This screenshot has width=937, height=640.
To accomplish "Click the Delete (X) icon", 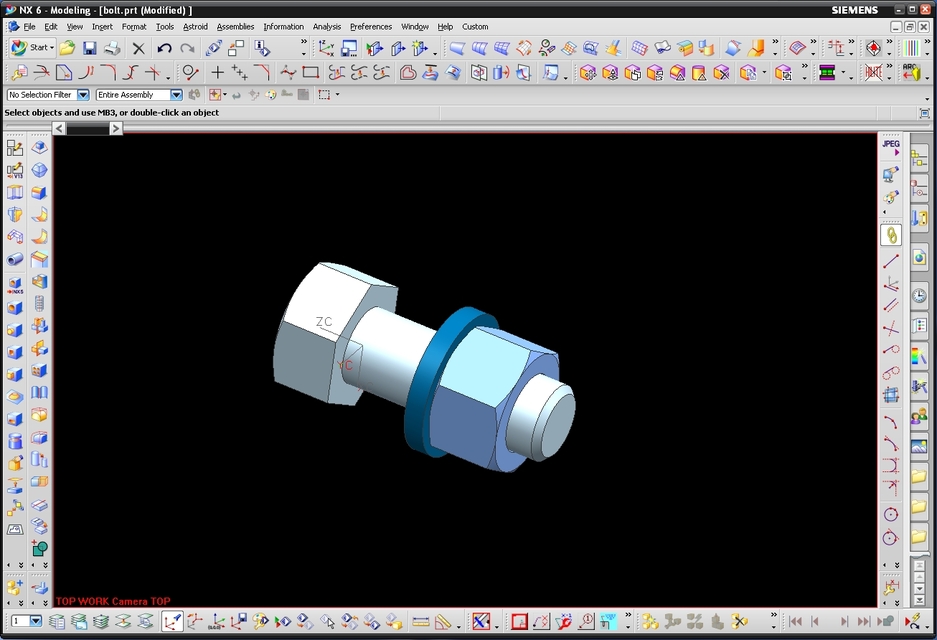I will click(139, 48).
